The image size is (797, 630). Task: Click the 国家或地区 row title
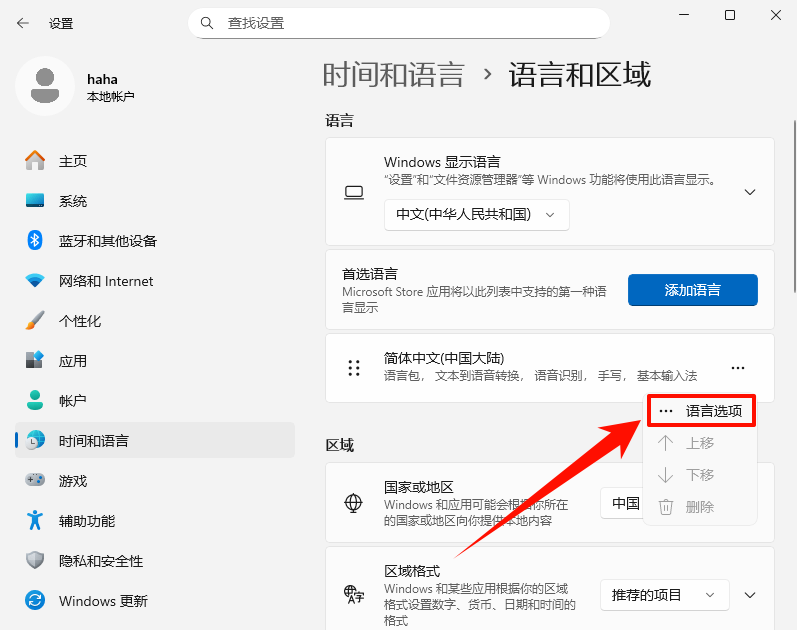click(418, 487)
